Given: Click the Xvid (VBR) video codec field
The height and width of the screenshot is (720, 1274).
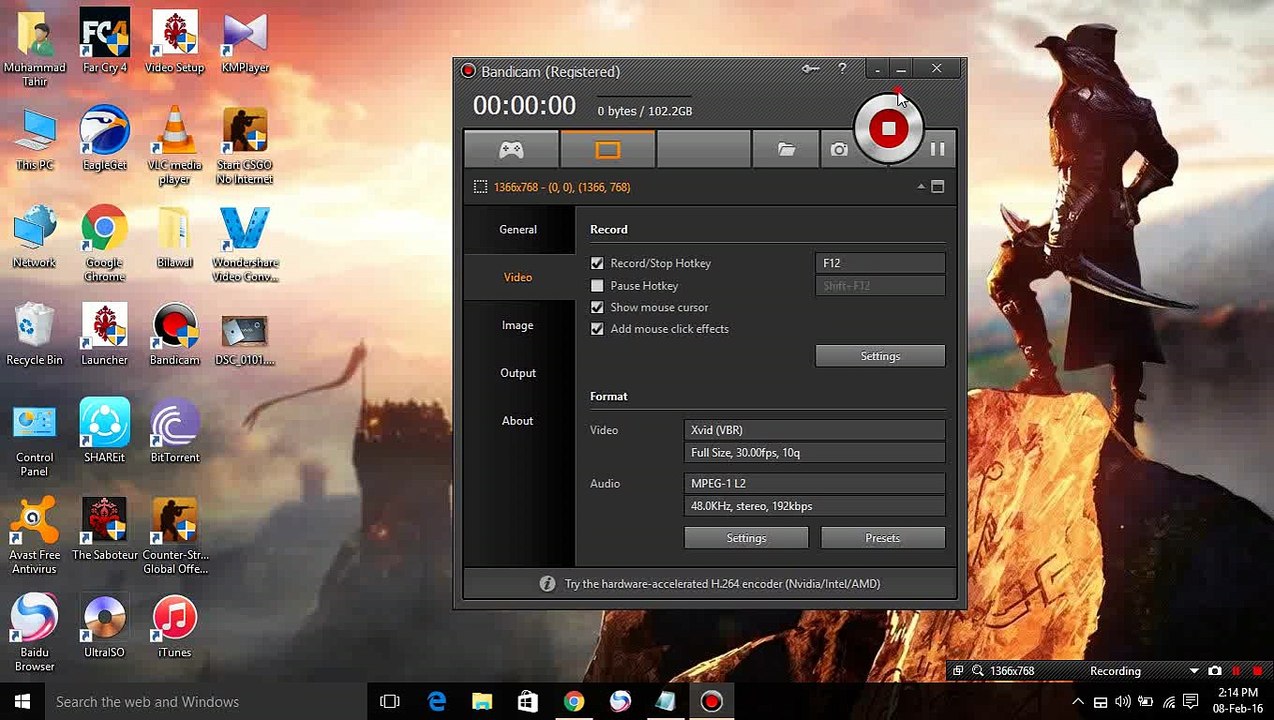Looking at the screenshot, I should pyautogui.click(x=814, y=430).
